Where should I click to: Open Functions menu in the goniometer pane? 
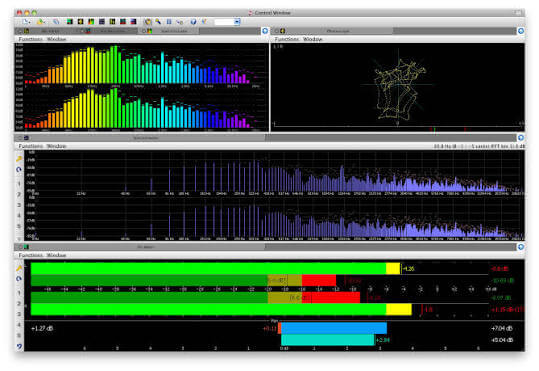287,39
